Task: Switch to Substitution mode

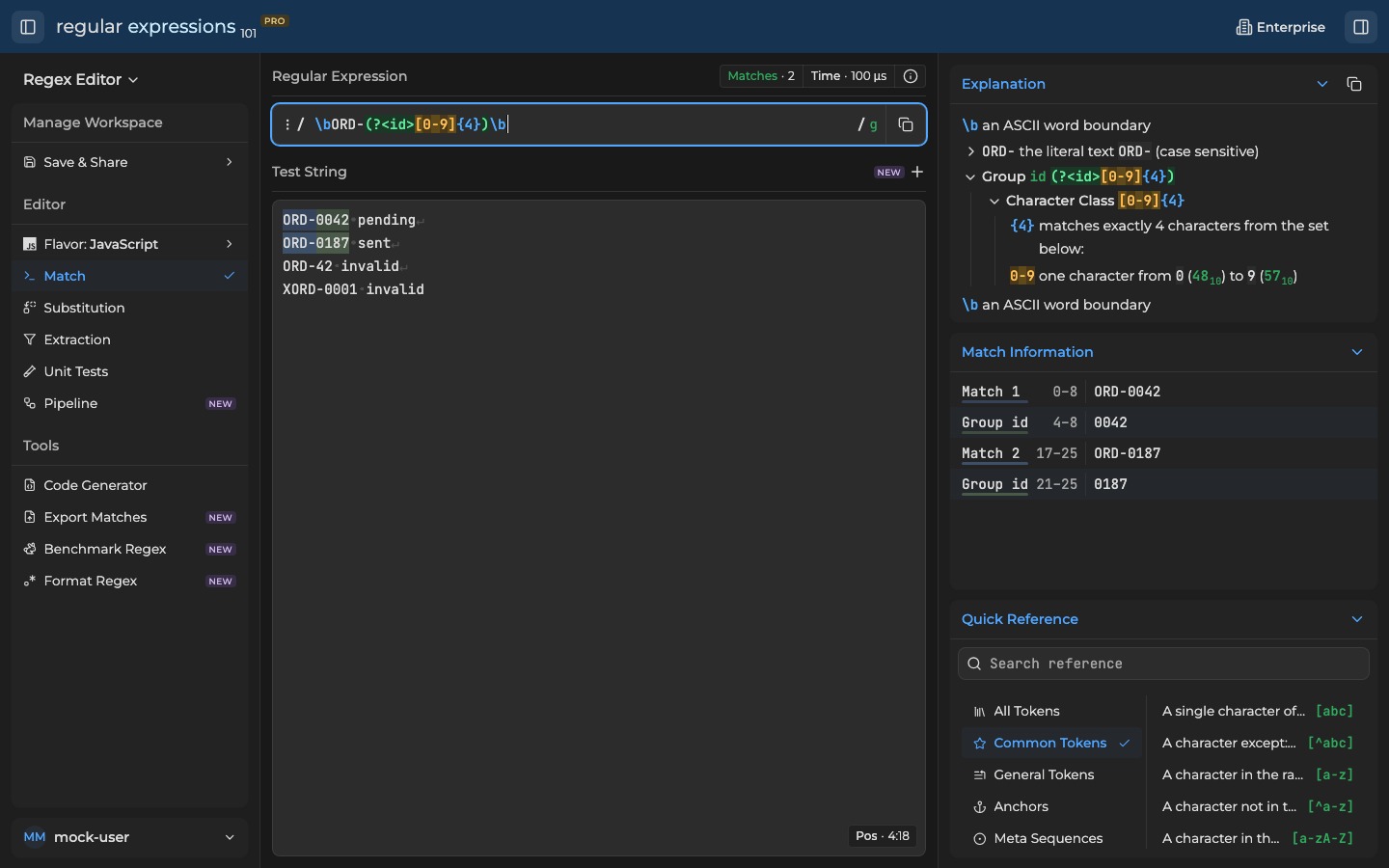Action: point(129,308)
